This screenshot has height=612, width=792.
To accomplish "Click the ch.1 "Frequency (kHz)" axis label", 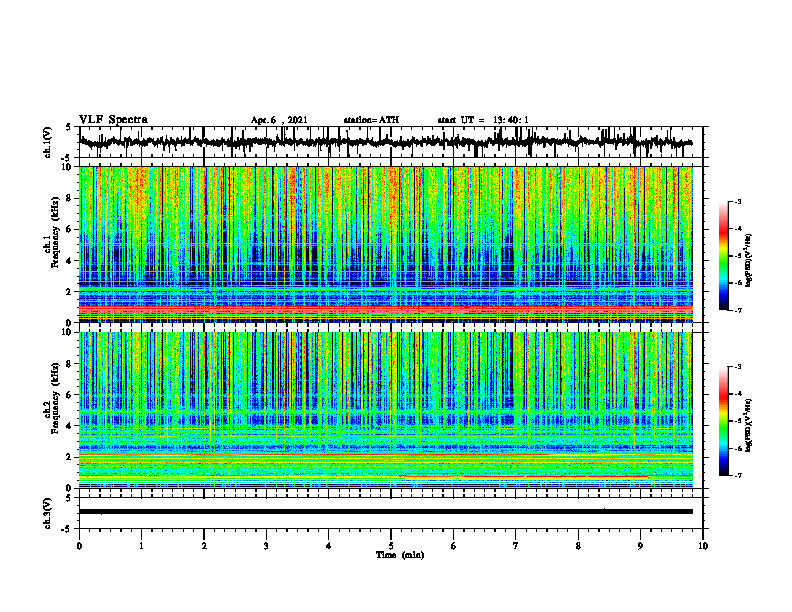I will tap(54, 233).
